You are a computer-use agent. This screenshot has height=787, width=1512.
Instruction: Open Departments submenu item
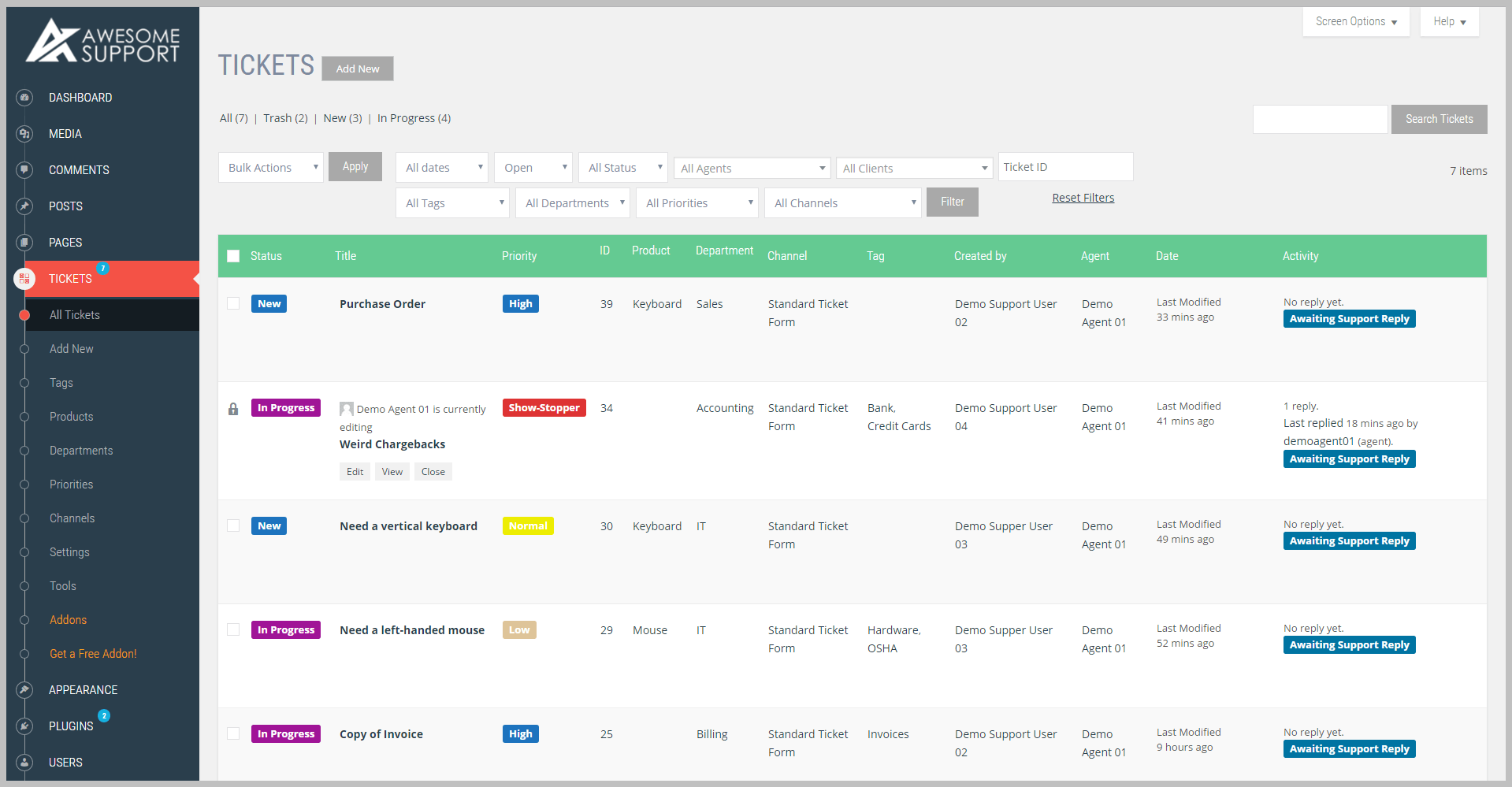pyautogui.click(x=81, y=451)
